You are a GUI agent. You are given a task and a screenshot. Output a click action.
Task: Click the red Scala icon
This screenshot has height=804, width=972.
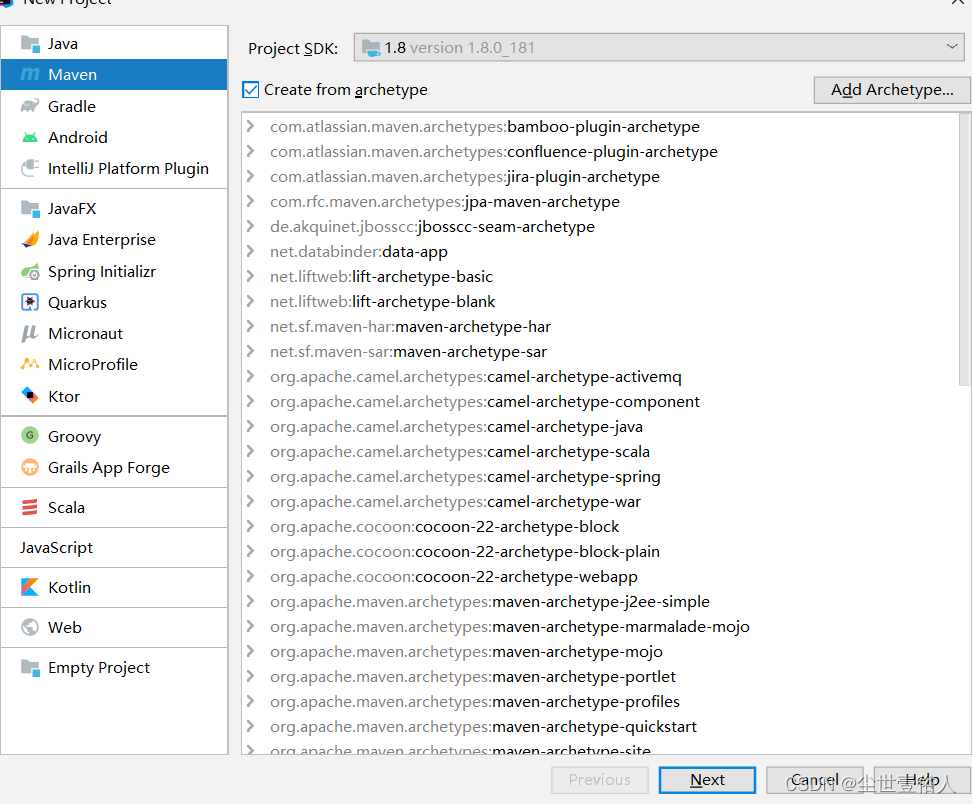(30, 507)
